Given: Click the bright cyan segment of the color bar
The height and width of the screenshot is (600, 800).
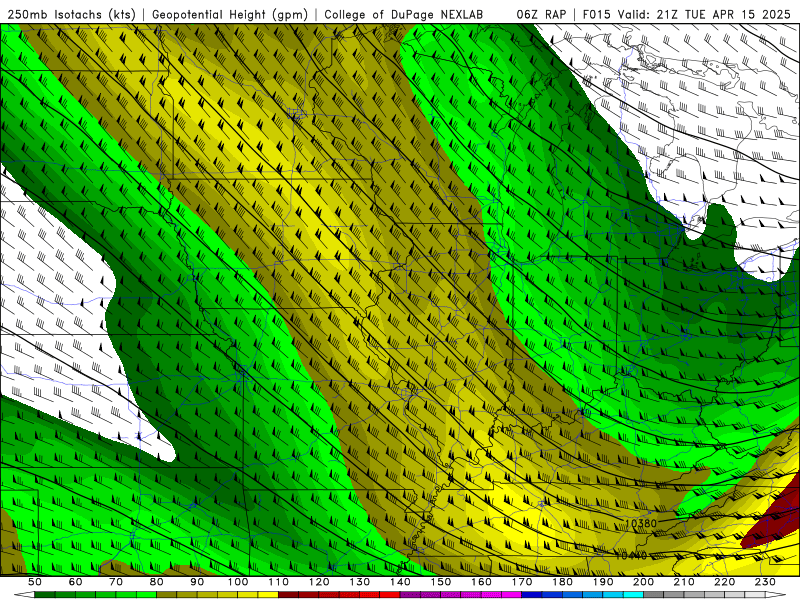Looking at the screenshot, I should (633, 595).
